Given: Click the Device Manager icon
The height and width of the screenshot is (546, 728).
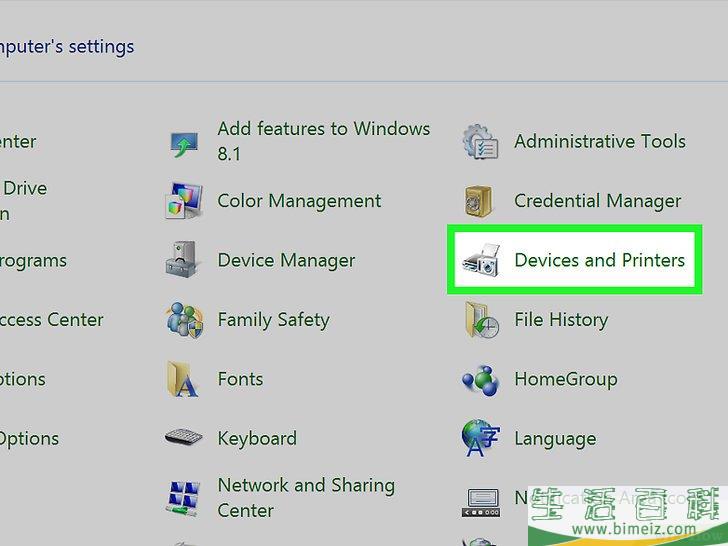Looking at the screenshot, I should pos(183,260).
